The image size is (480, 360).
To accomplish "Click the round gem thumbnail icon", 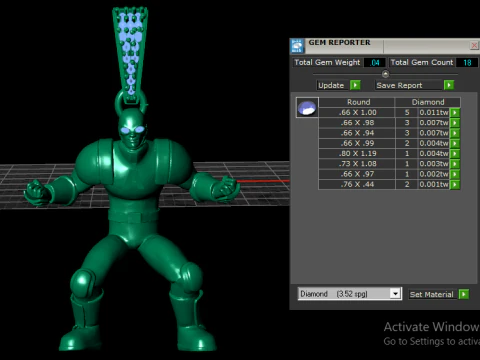I will pos(307,108).
